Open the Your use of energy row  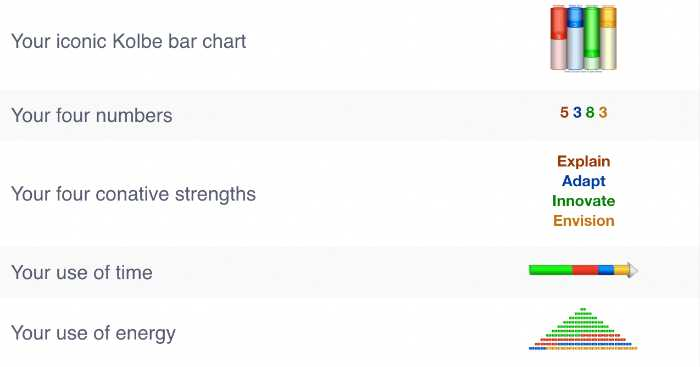350,333
